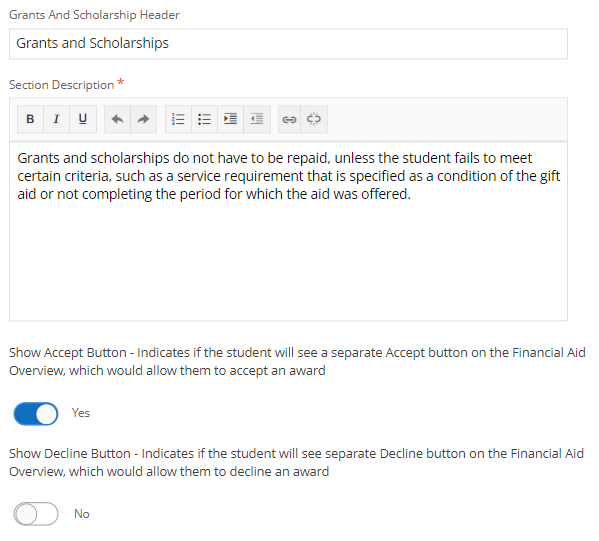Redo the last undone edit
The image size is (599, 541).
click(143, 119)
